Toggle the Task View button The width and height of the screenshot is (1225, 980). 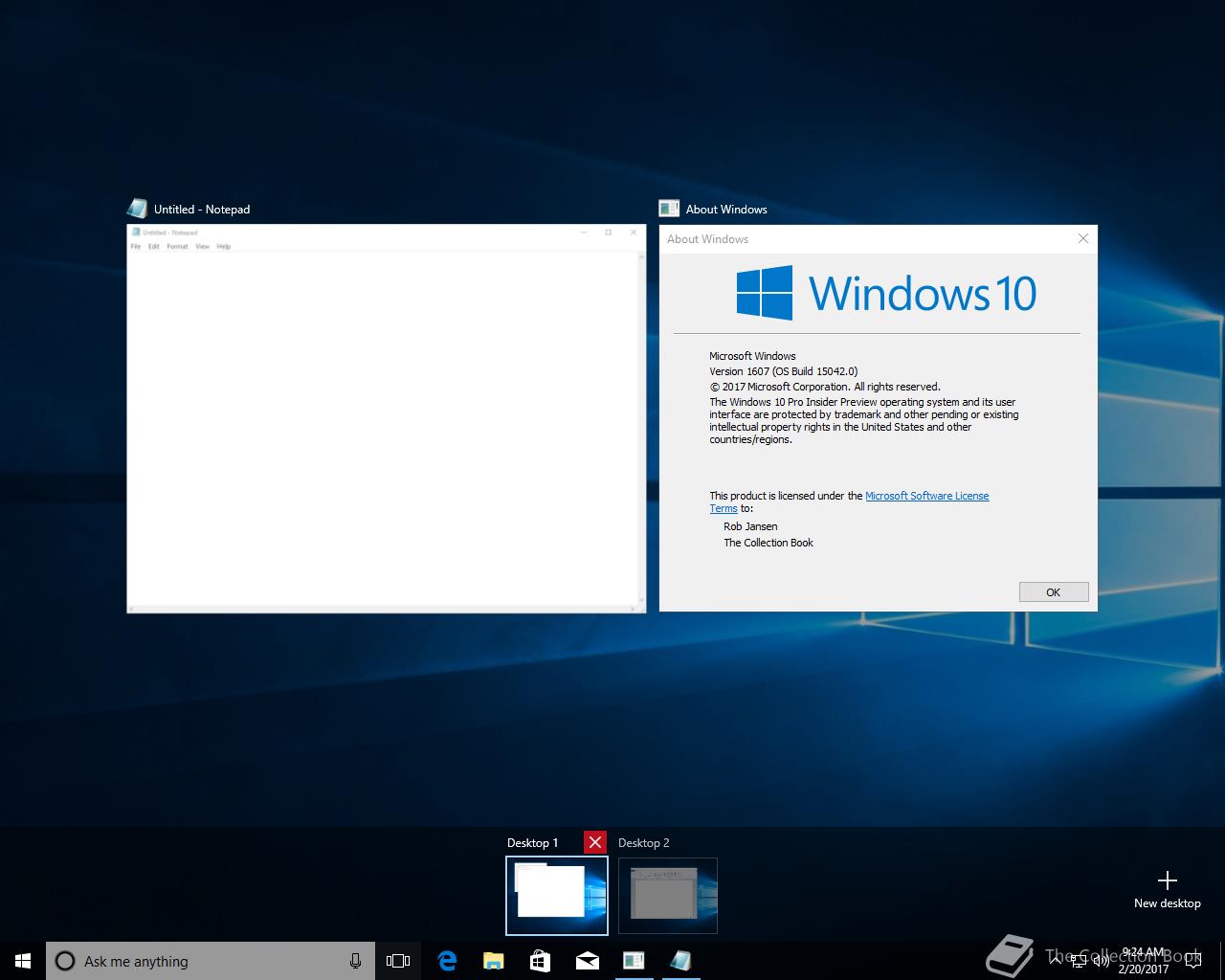click(x=398, y=961)
